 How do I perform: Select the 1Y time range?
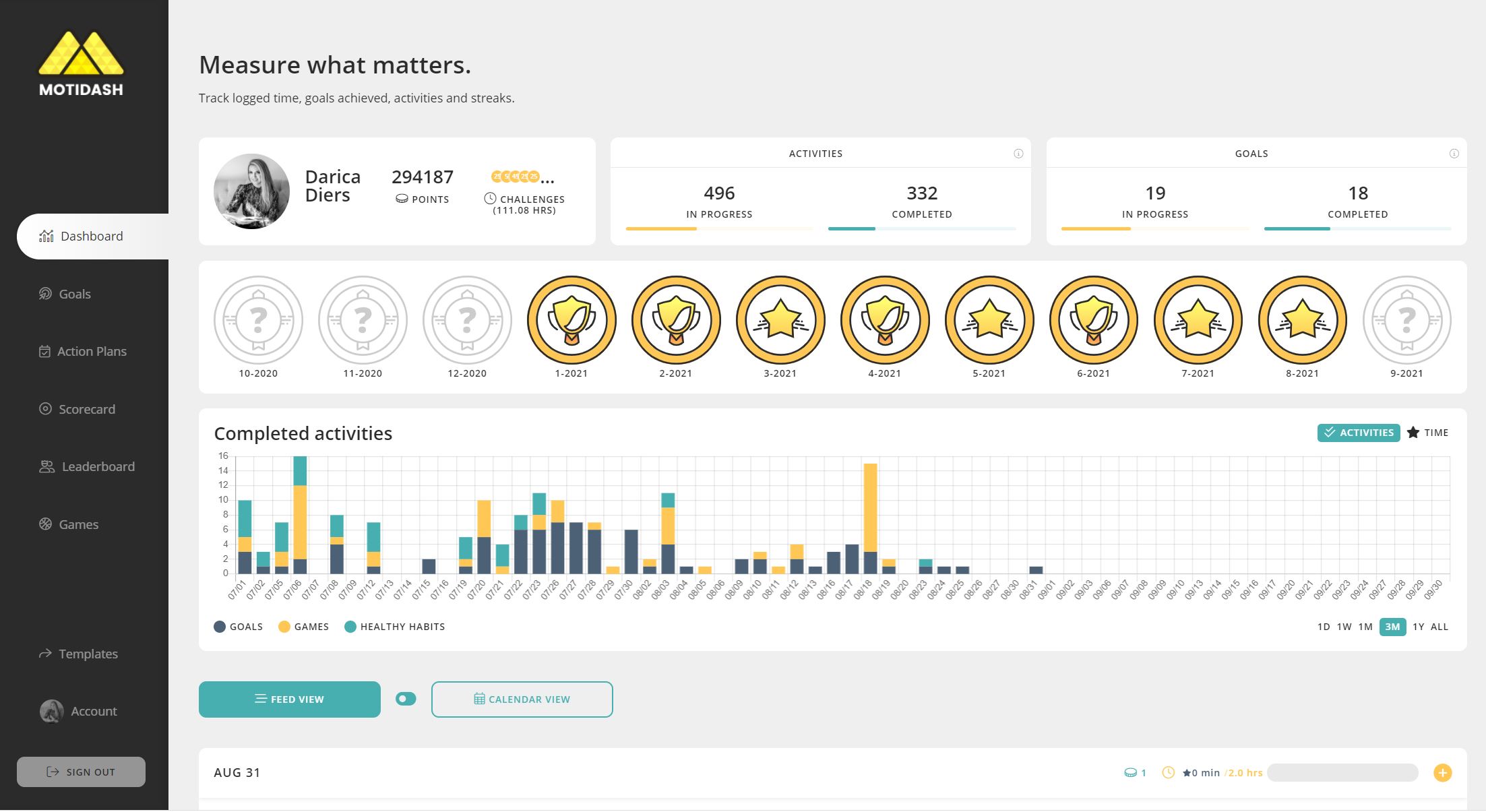(1418, 627)
